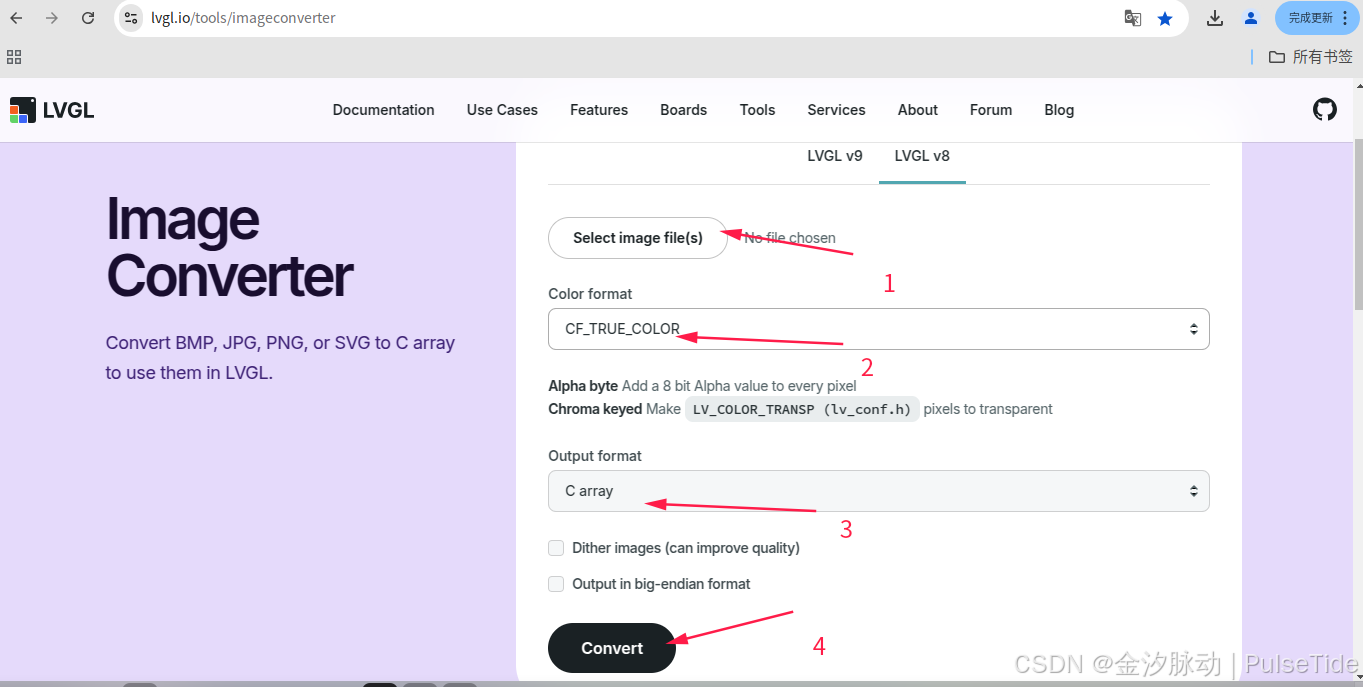Click the Select image file(s) button
Viewport: 1363px width, 687px height.
point(638,238)
